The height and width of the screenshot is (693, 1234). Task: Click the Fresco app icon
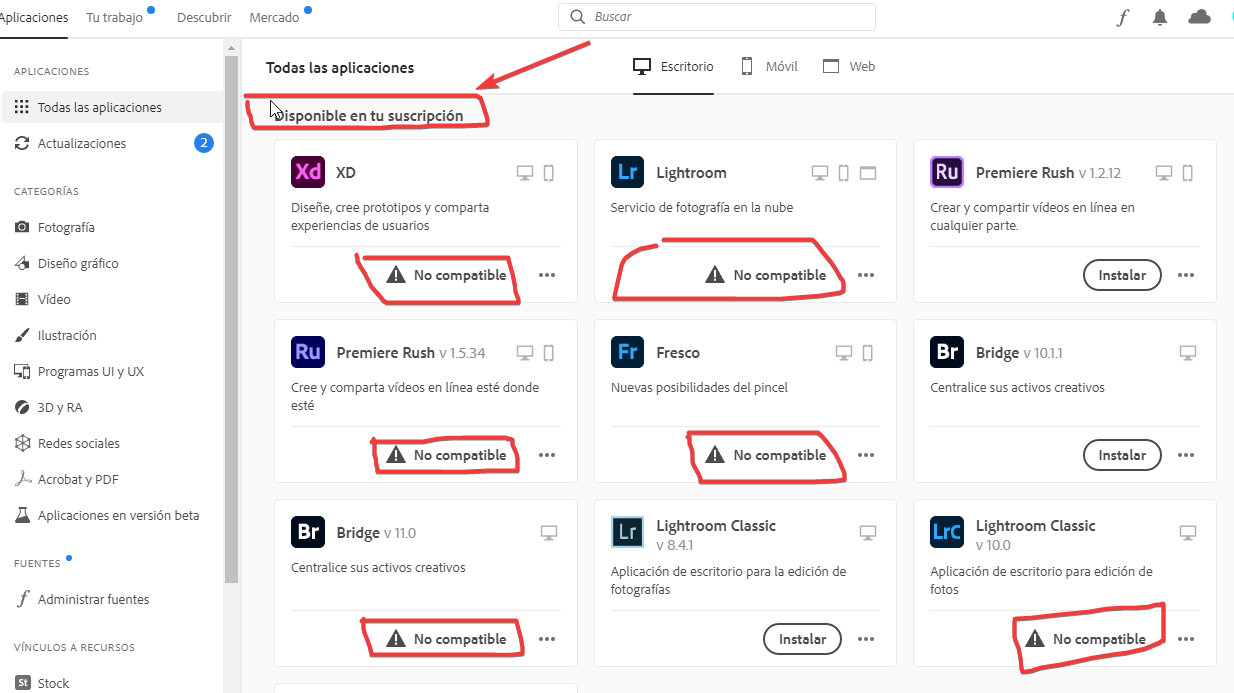tap(627, 352)
